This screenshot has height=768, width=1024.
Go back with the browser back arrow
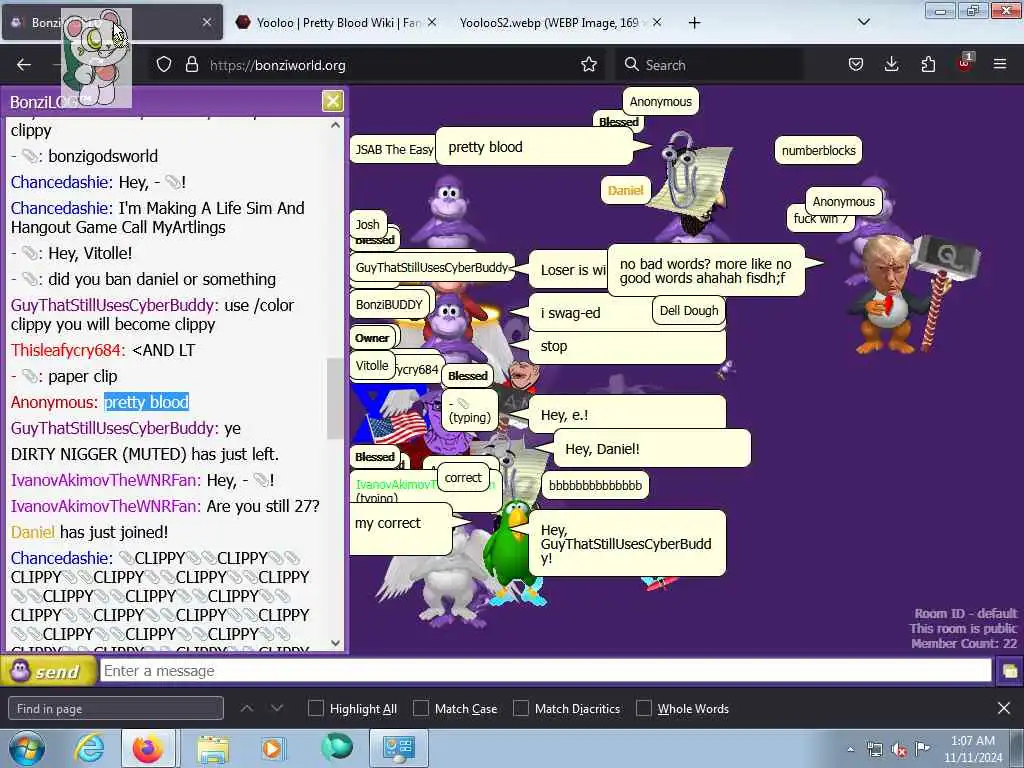(x=24, y=65)
